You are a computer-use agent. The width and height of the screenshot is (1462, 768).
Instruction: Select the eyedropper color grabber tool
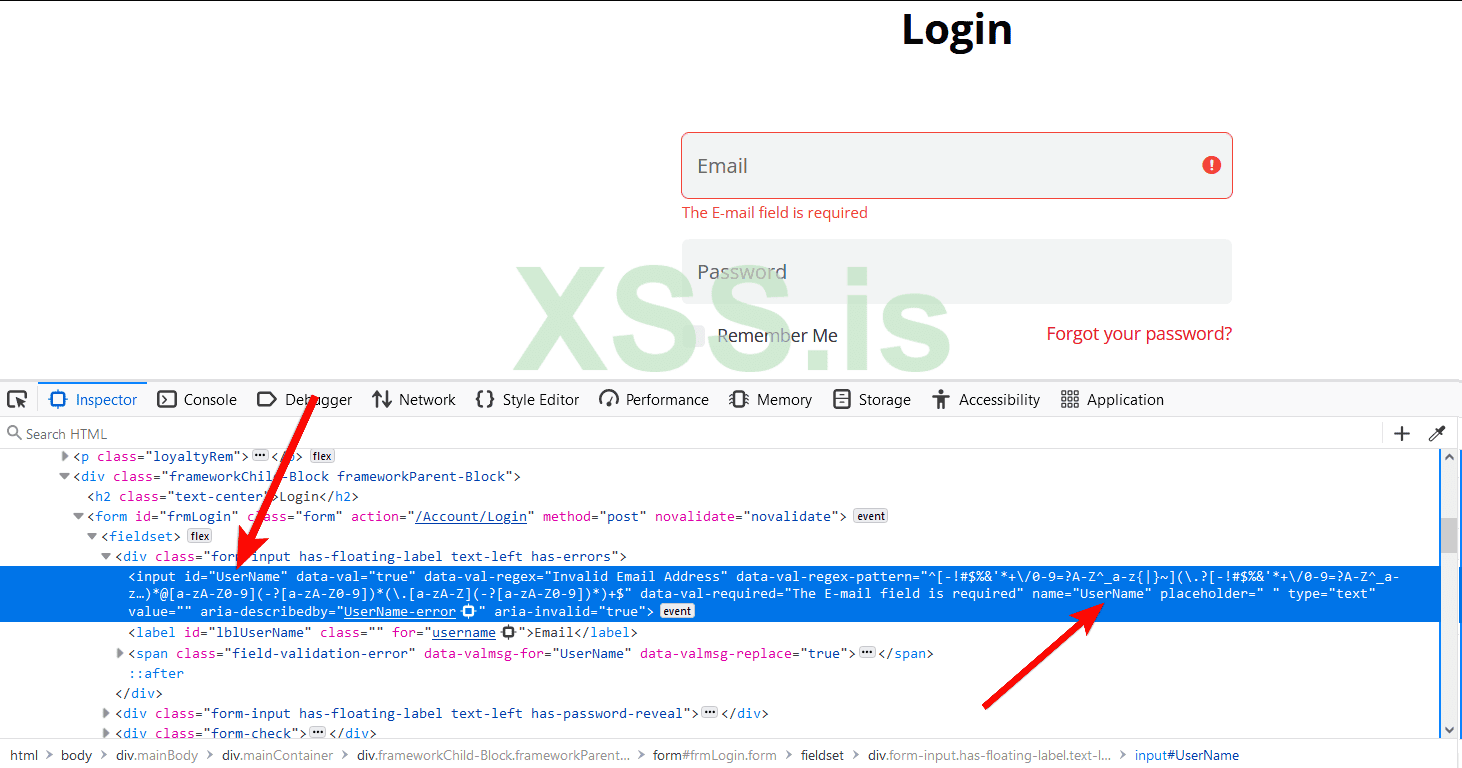[x=1437, y=433]
